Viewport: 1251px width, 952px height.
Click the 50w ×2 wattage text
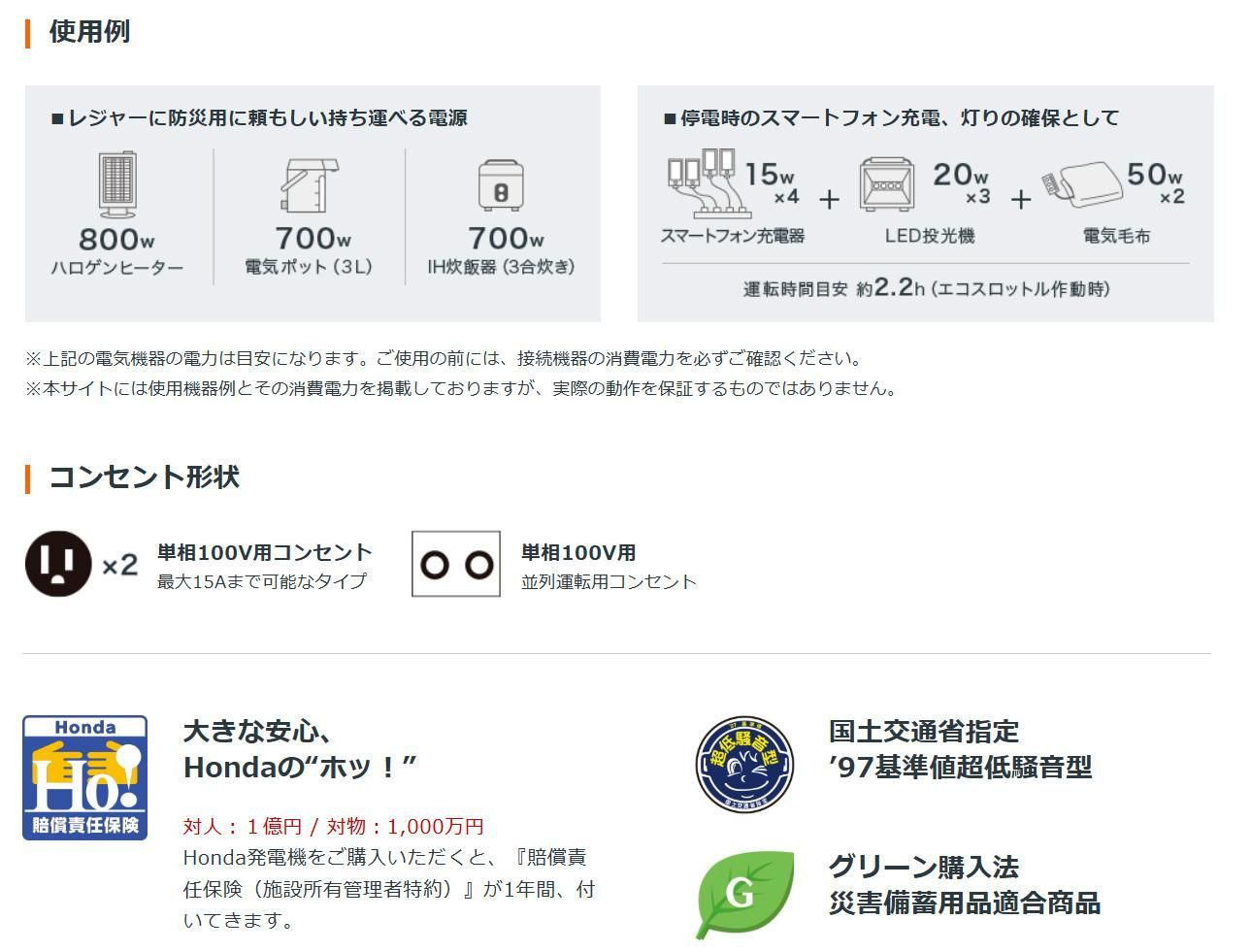pos(1155,183)
